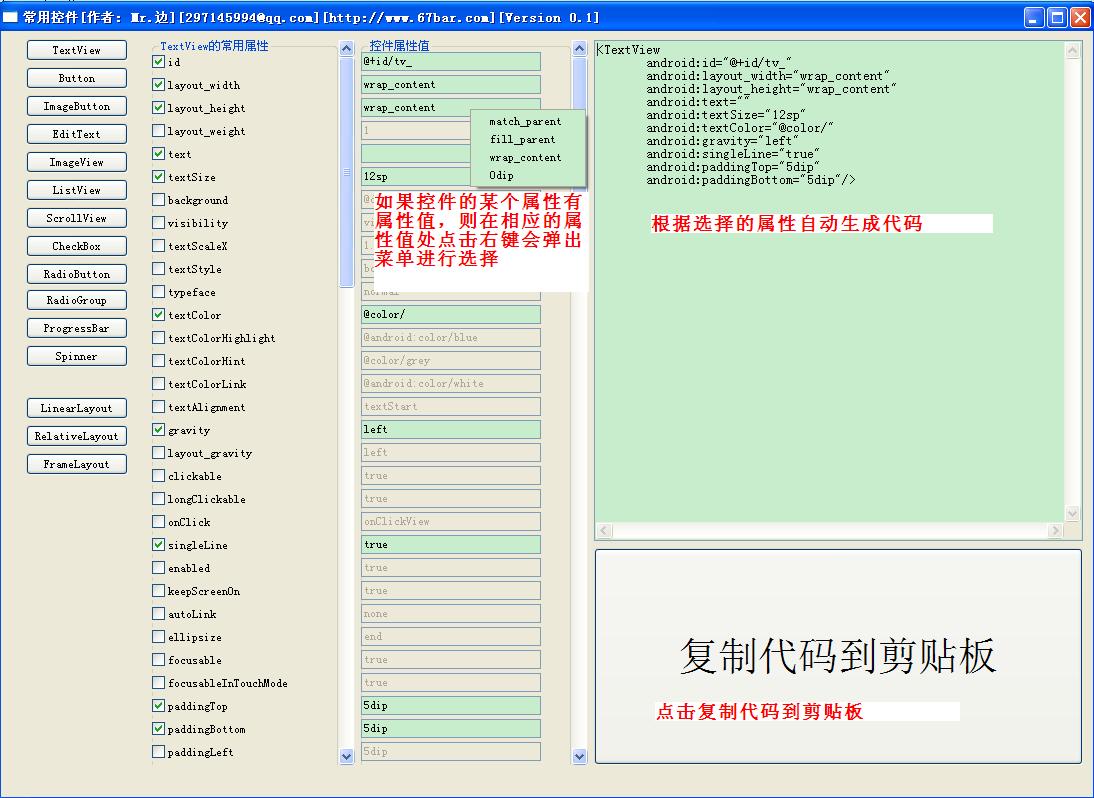Toggle the layout_height checkbox
This screenshot has width=1094, height=798.
tap(158, 107)
